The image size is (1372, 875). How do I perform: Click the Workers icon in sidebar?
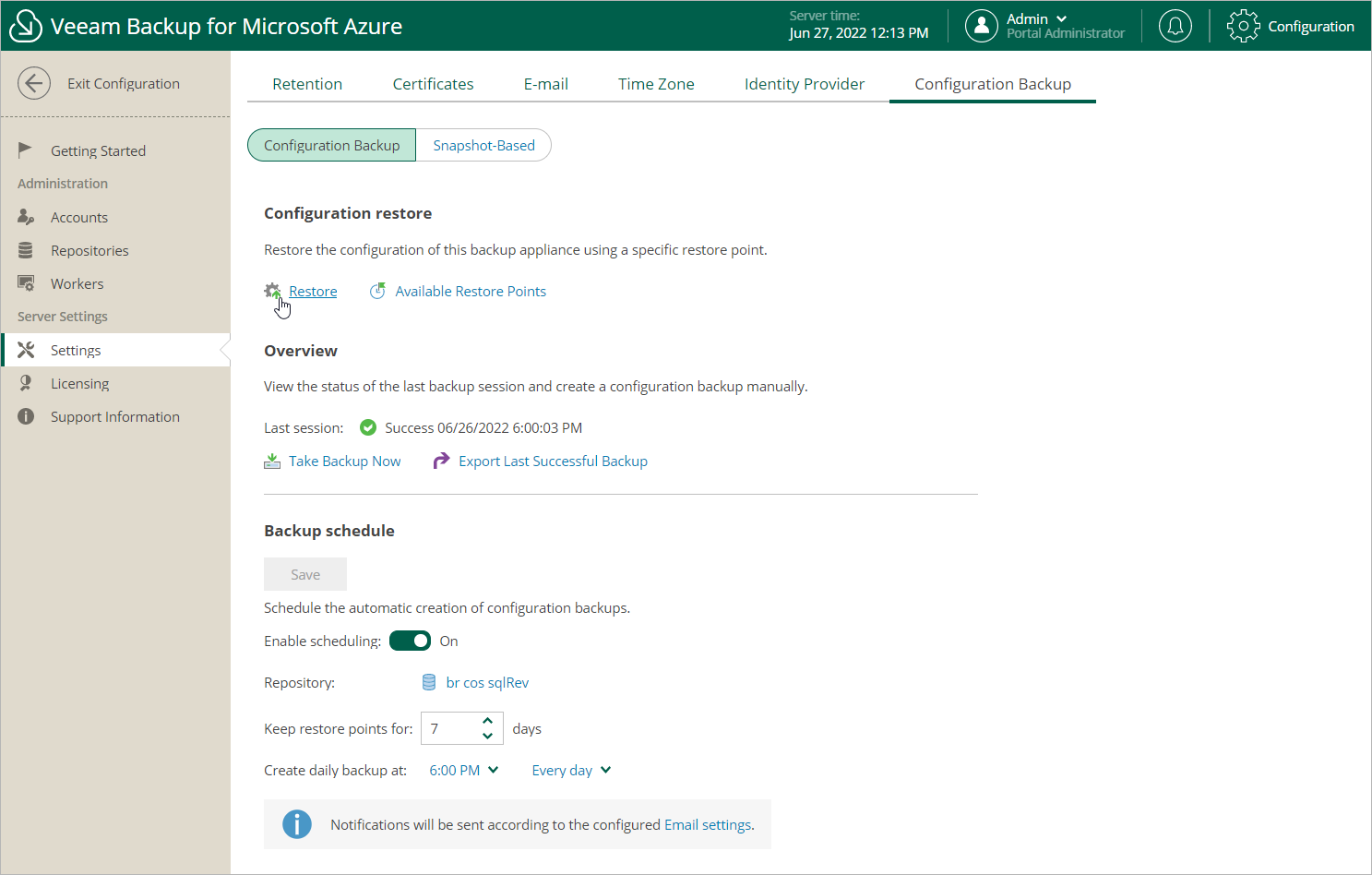tap(26, 283)
